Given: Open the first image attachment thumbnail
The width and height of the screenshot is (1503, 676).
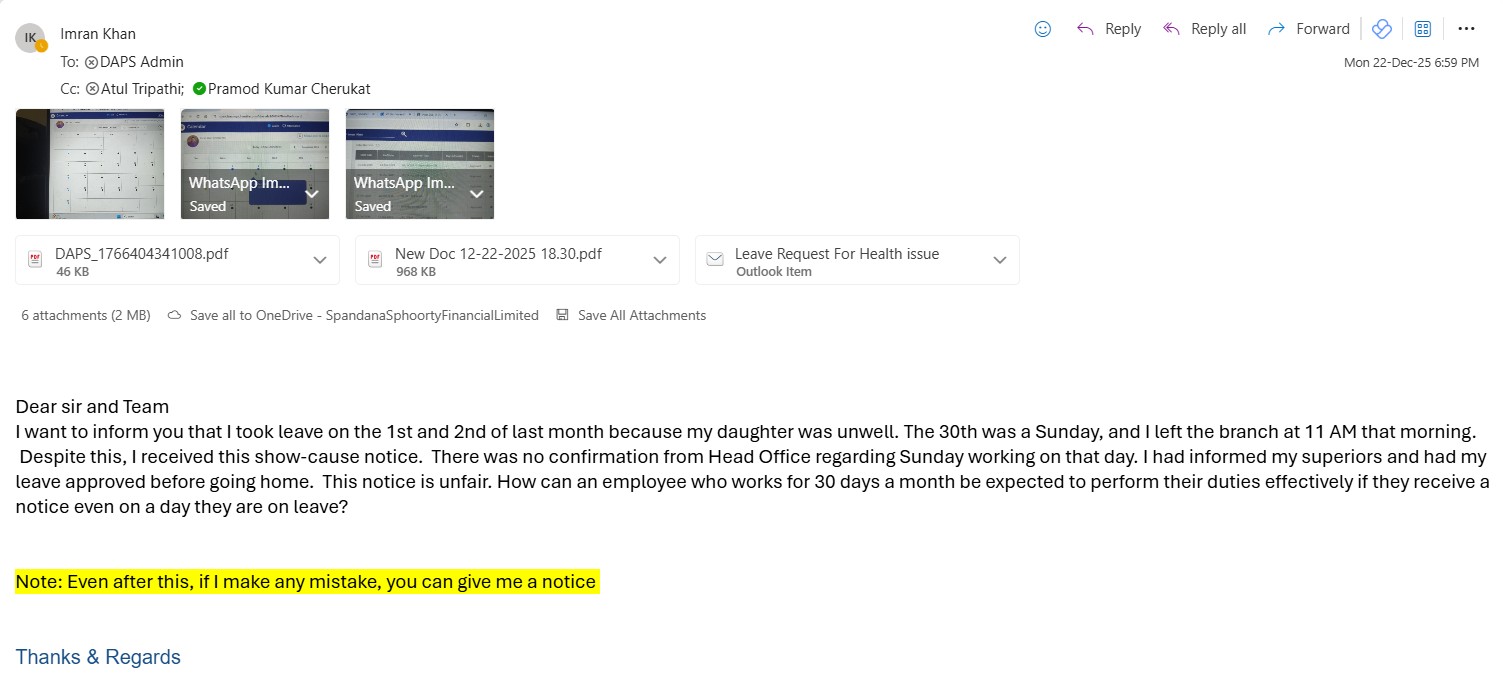Looking at the screenshot, I should point(90,164).
